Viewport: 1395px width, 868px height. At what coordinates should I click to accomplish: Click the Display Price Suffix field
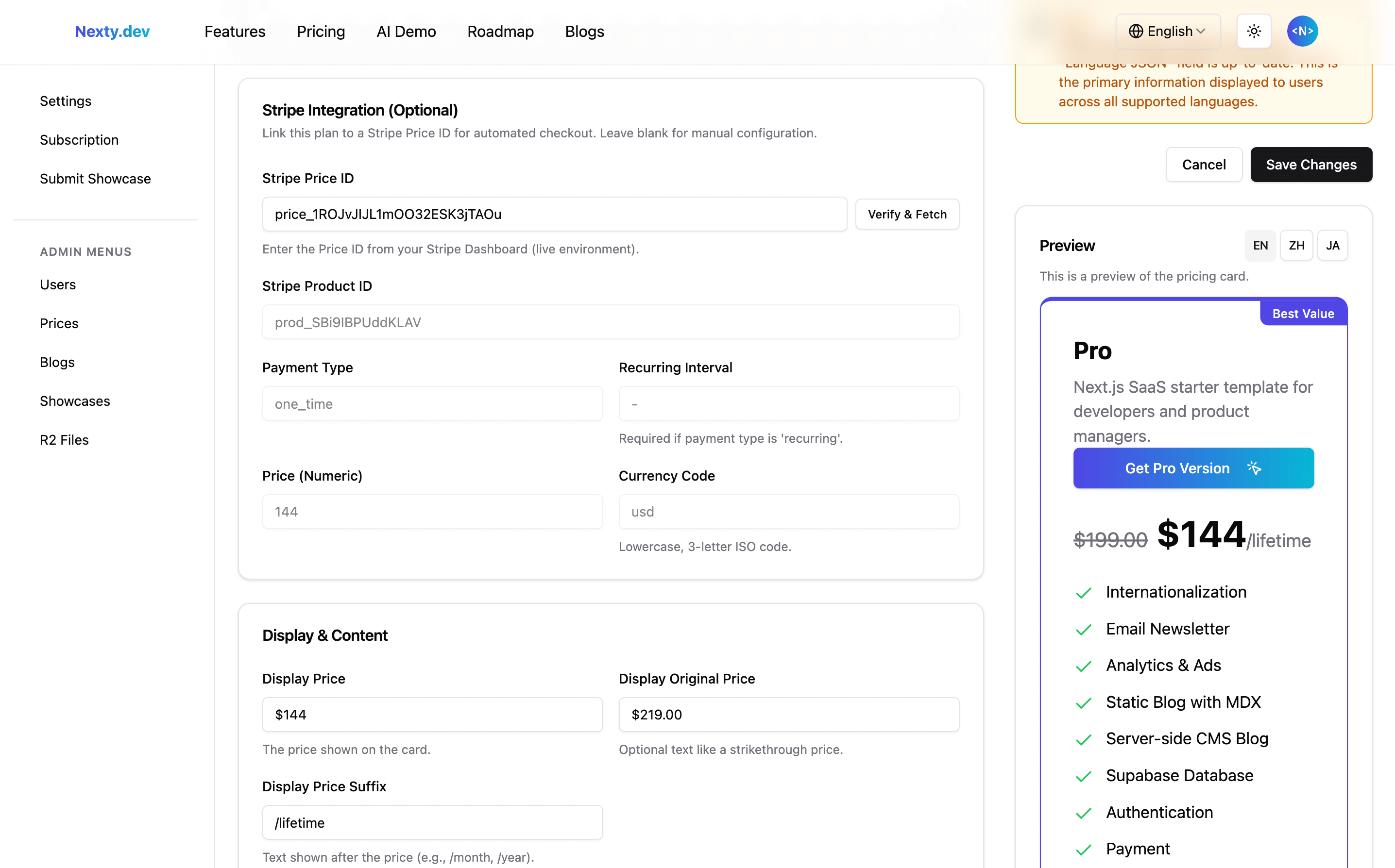(432, 823)
